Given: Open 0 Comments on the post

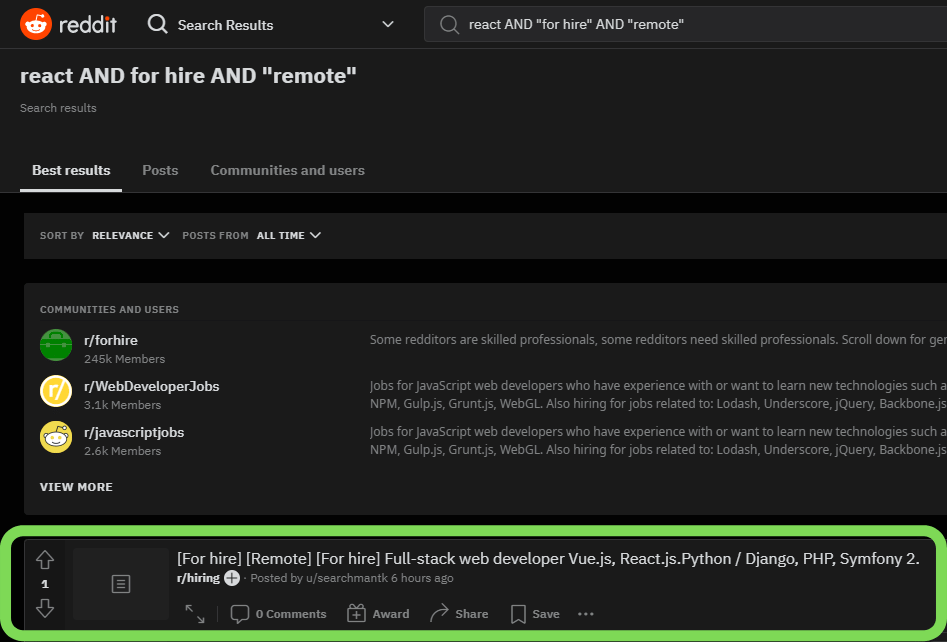Looking at the screenshot, I should point(278,614).
